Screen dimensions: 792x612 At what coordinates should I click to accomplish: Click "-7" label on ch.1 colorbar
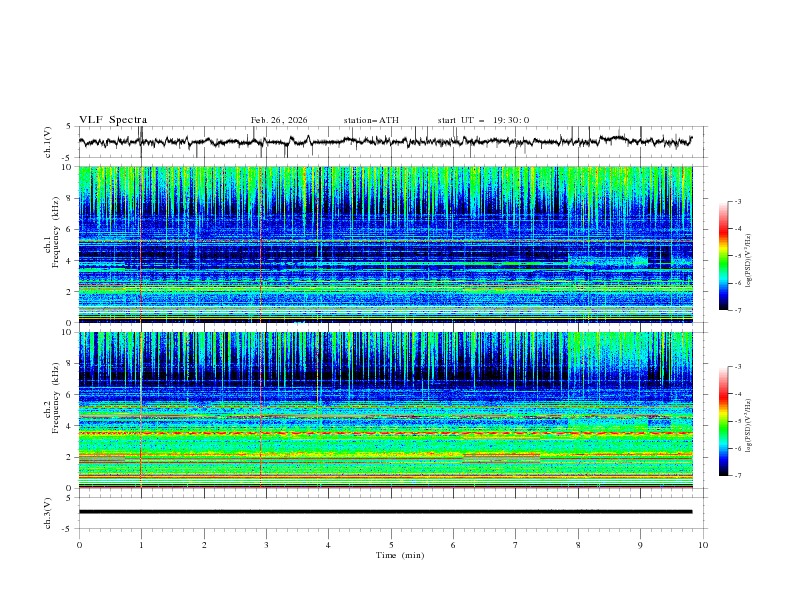738,310
